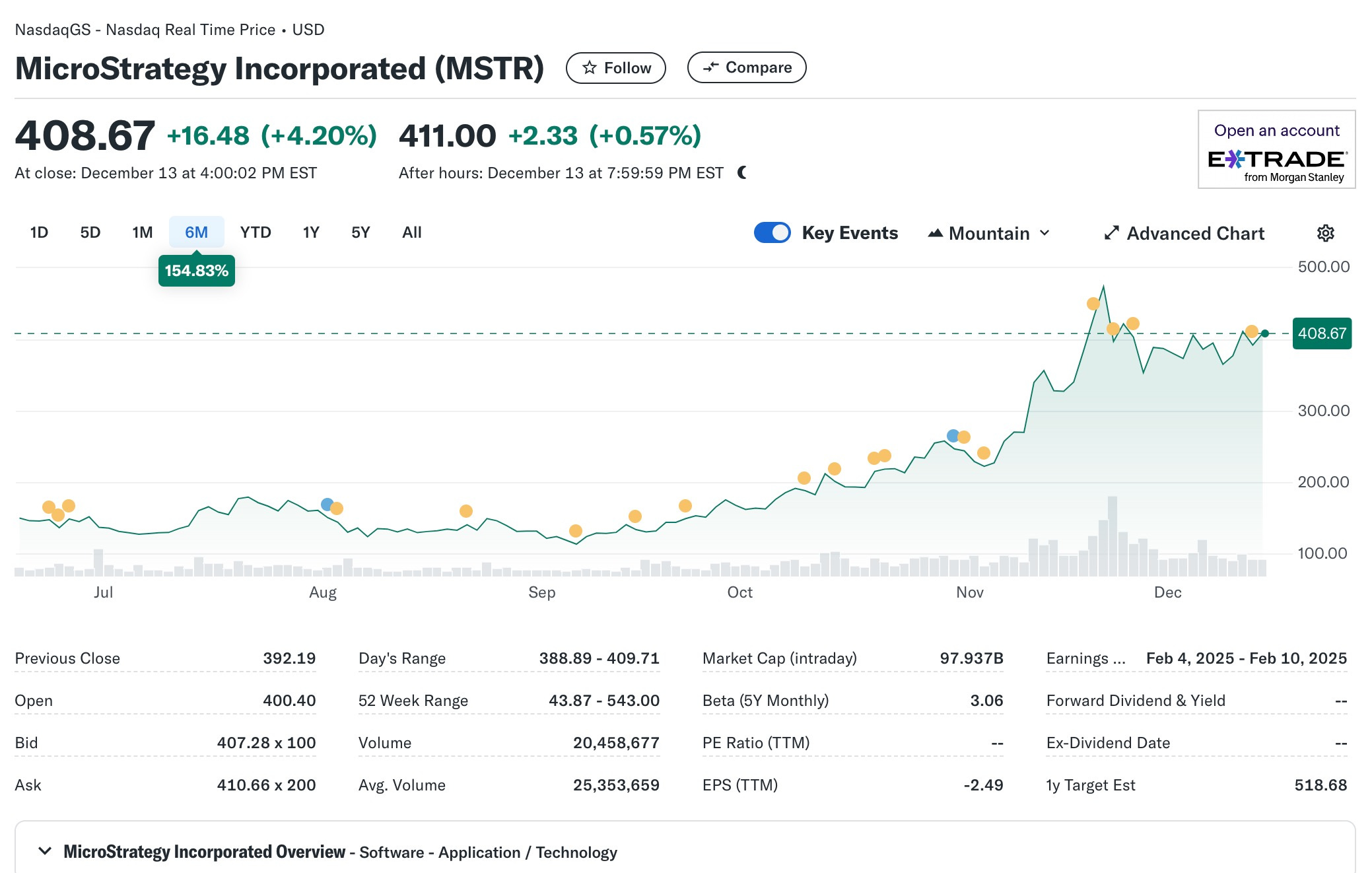The width and height of the screenshot is (1372, 873).
Task: Select the 1D time range tab
Action: [x=39, y=232]
